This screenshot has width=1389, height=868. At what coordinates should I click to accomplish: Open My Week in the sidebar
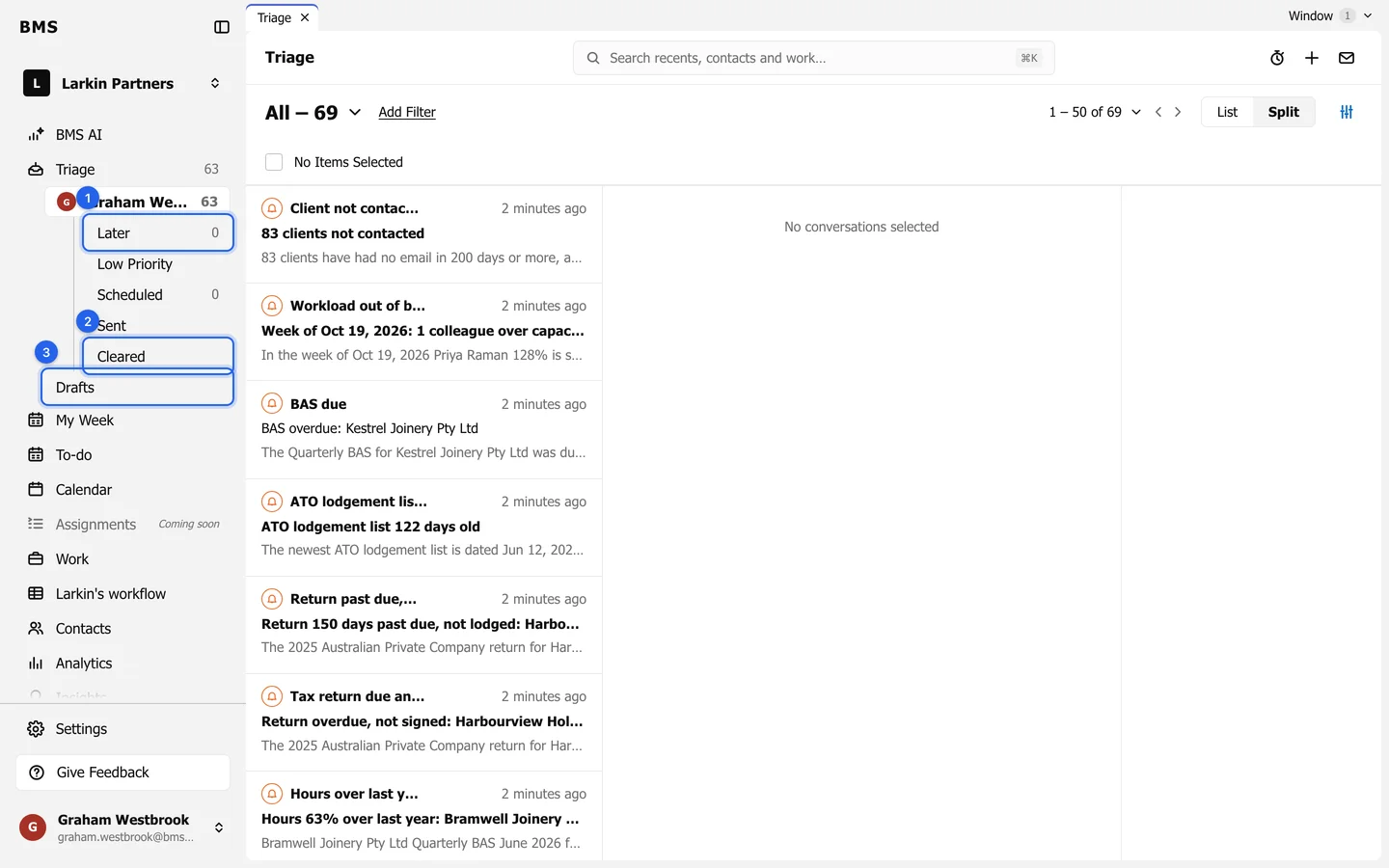tap(123, 420)
